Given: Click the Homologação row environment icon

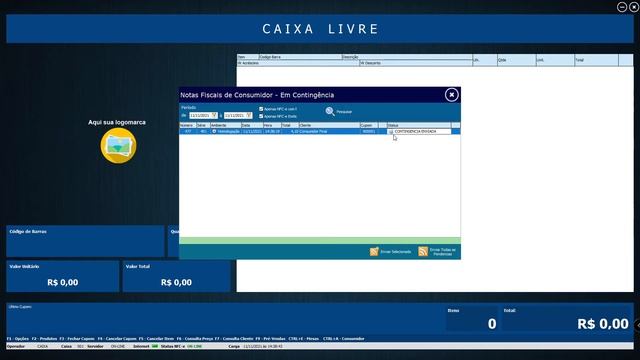Looking at the screenshot, I should pos(214,131).
